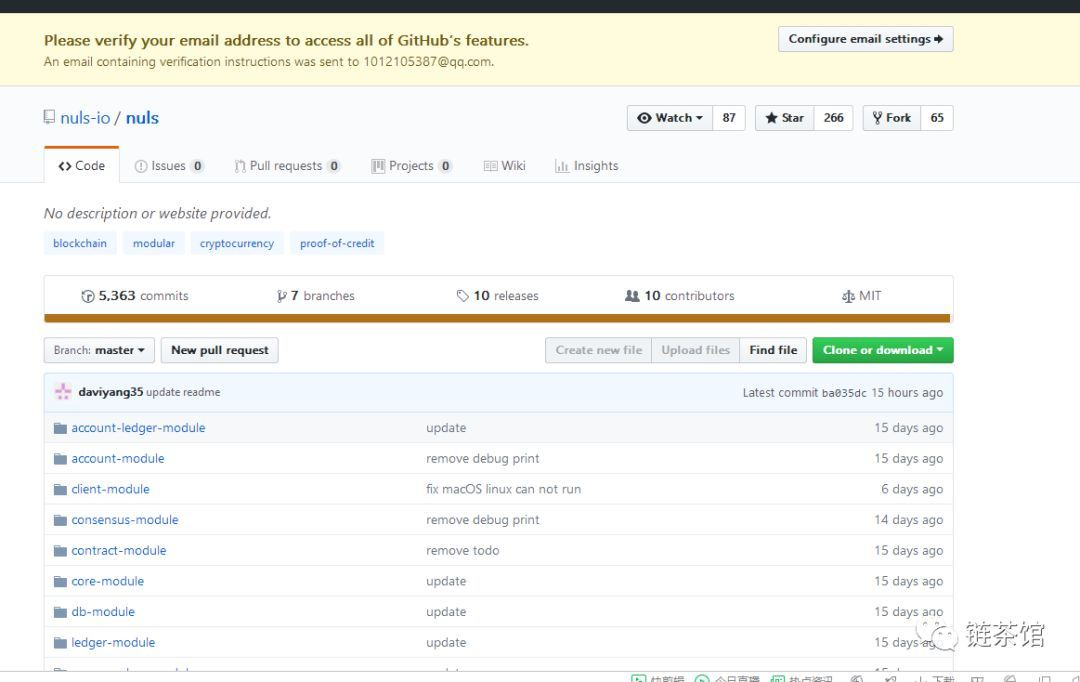1080x682 pixels.
Task: Click the repository language breakdown bar
Action: click(x=497, y=318)
